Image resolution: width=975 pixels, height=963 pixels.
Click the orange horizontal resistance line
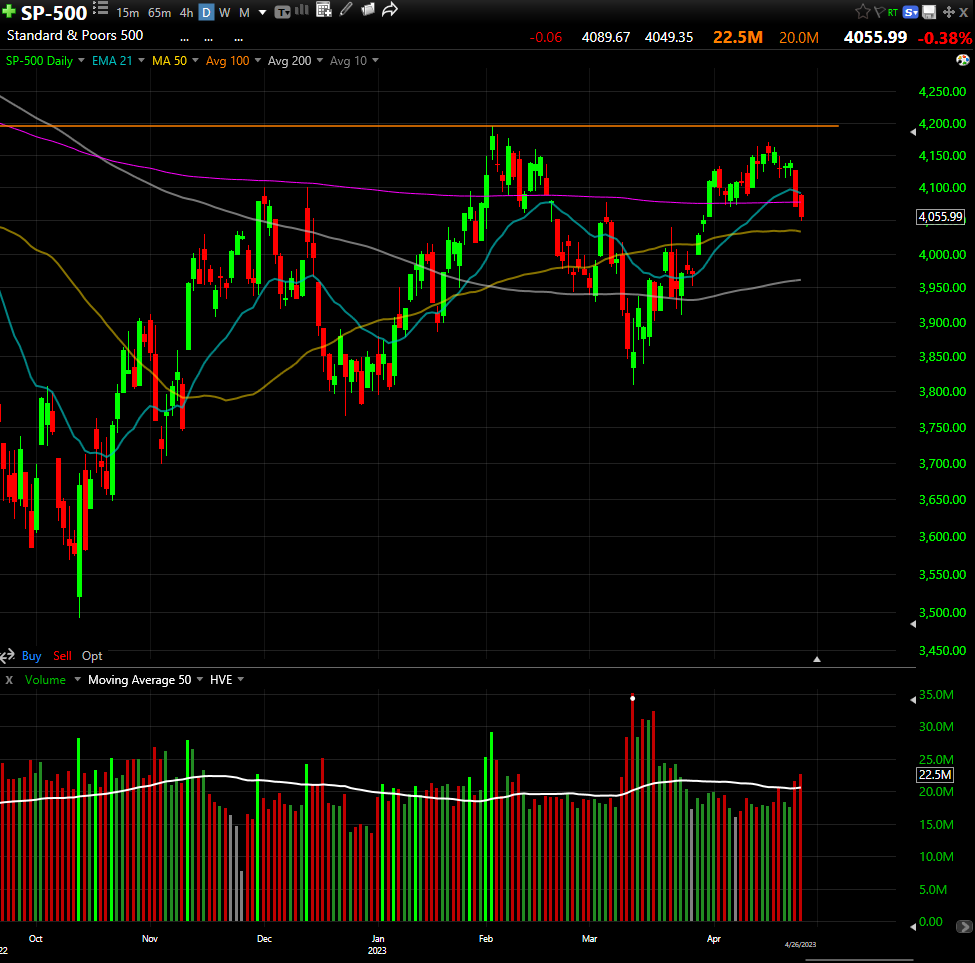pos(419,126)
